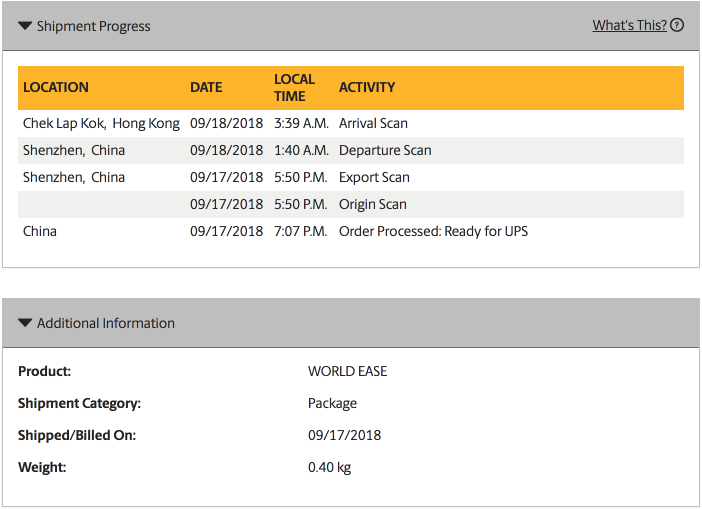The width and height of the screenshot is (702, 509).
Task: Click the WORLD EASE product value
Action: (x=347, y=371)
